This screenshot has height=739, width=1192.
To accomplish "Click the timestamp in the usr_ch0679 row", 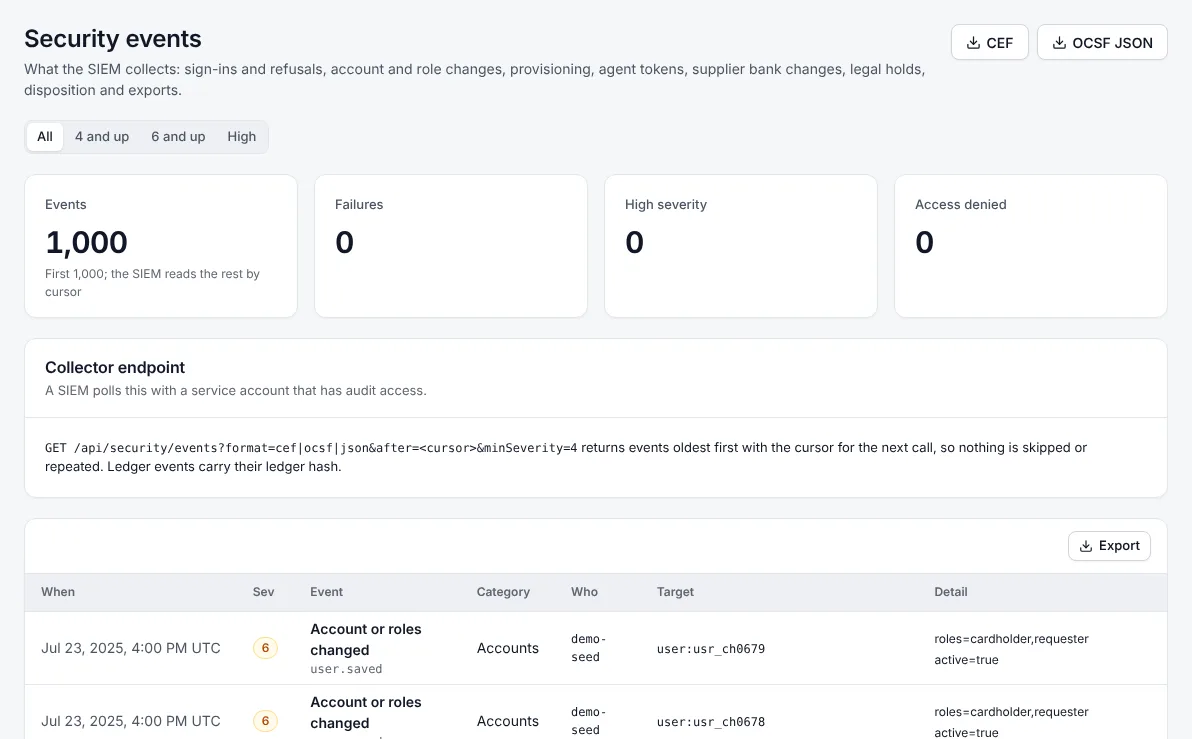I will (x=131, y=648).
